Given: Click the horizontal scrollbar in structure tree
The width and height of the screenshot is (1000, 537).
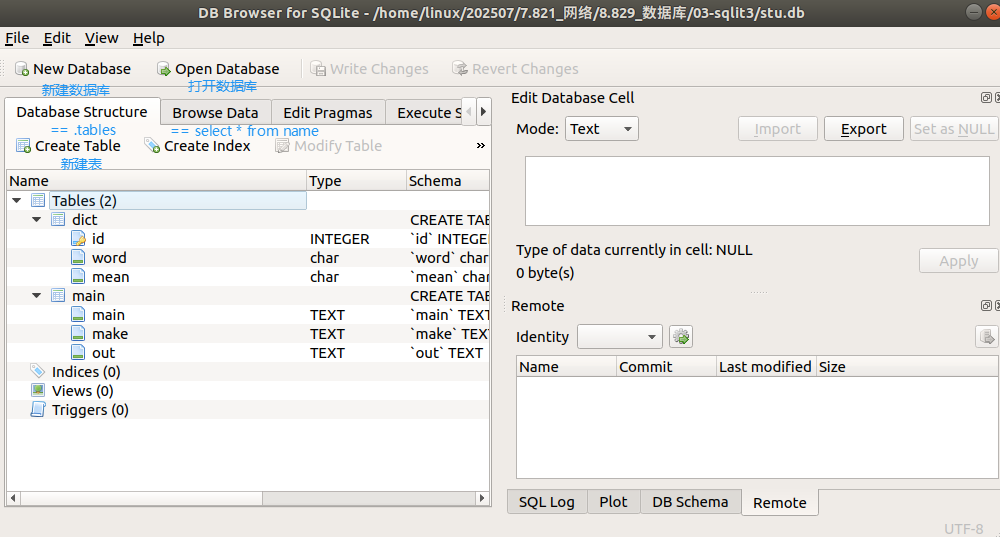Looking at the screenshot, I should [x=141, y=498].
